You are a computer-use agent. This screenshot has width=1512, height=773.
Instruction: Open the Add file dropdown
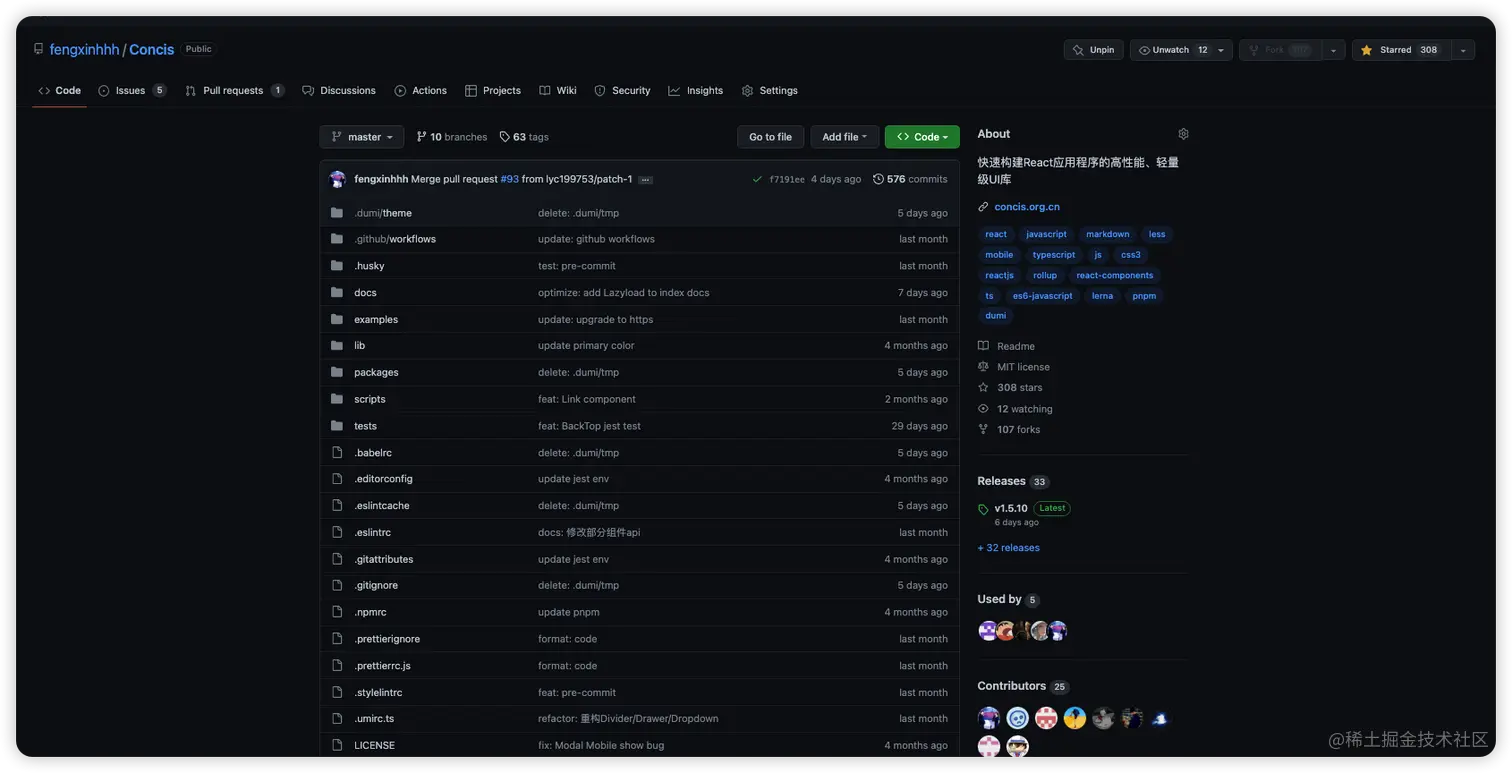pos(845,137)
